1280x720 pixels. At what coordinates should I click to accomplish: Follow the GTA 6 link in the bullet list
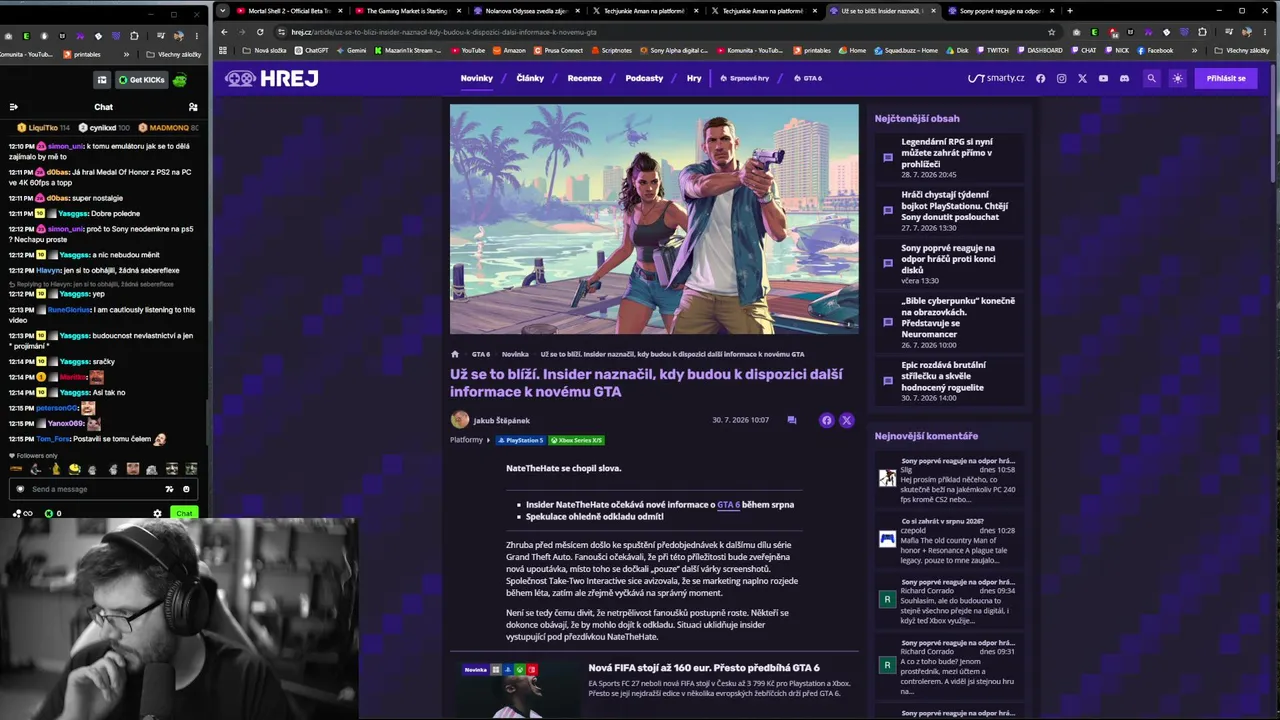(728, 505)
